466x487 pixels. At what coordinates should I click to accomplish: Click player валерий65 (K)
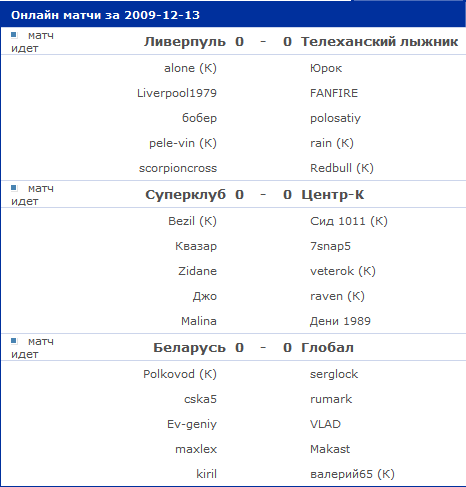pos(352,474)
